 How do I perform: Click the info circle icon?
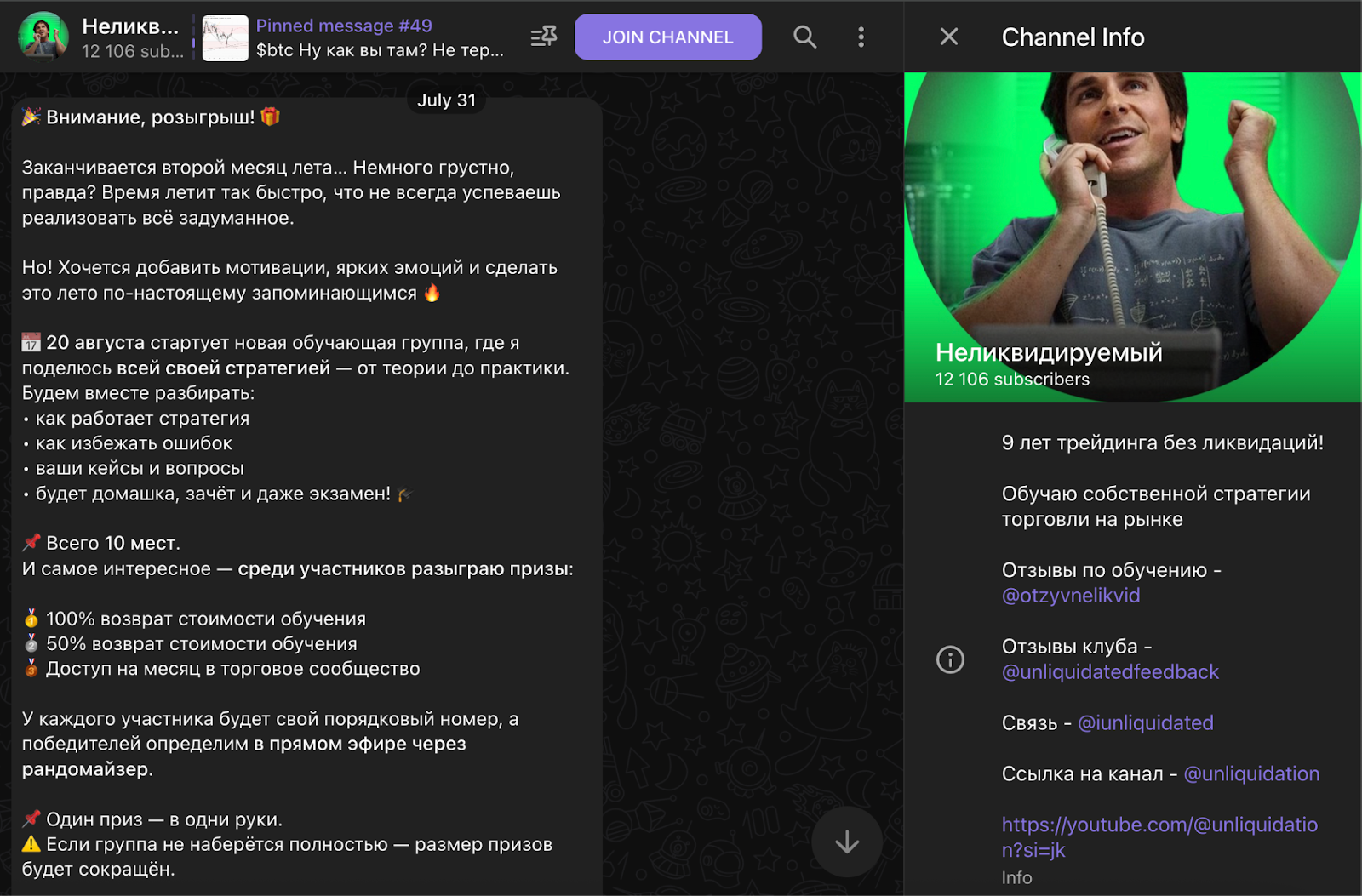point(950,659)
